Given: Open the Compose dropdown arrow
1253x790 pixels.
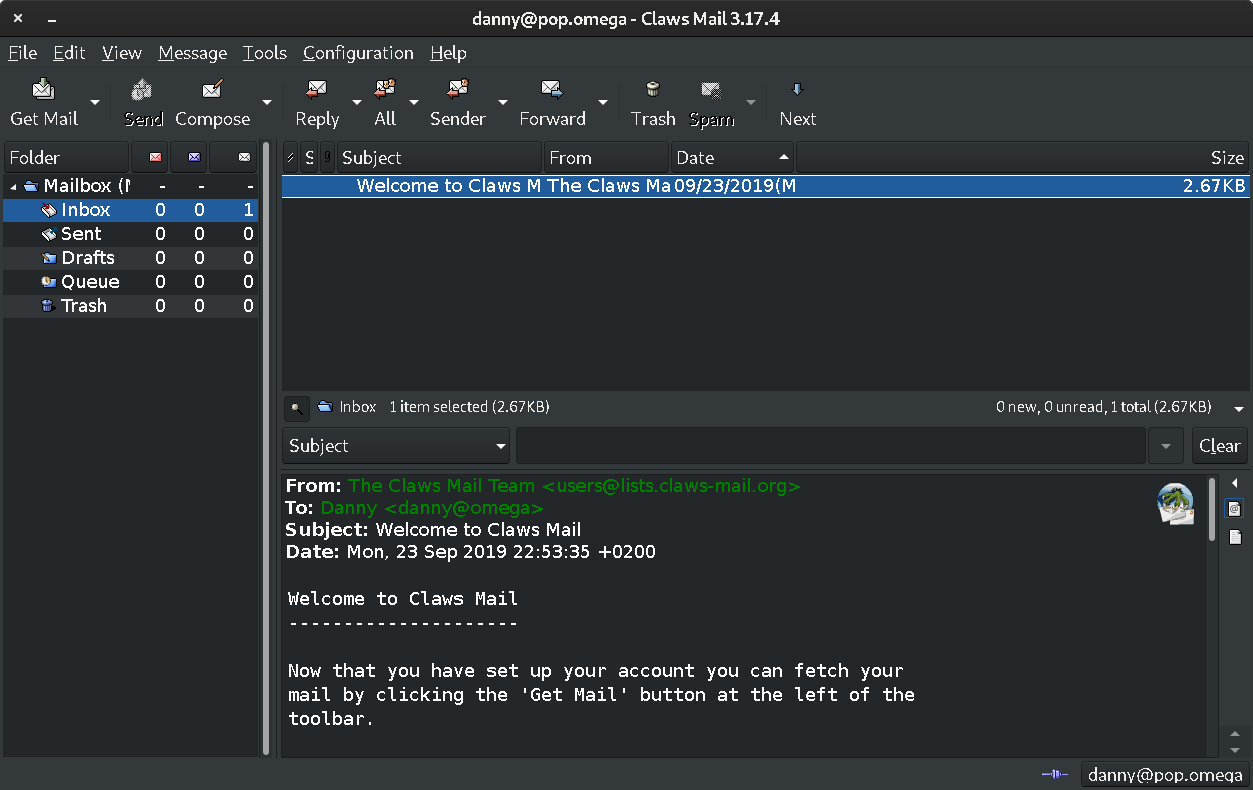Looking at the screenshot, I should pos(267,102).
